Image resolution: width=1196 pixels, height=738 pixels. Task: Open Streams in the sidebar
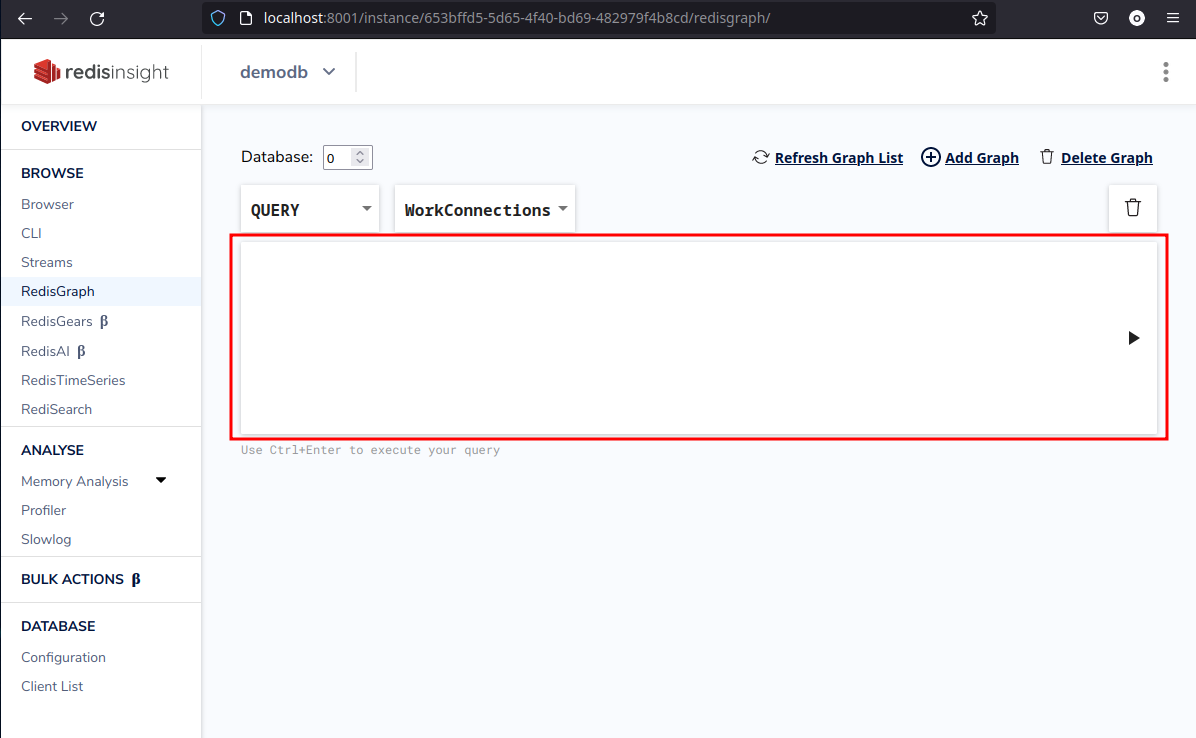[47, 262]
